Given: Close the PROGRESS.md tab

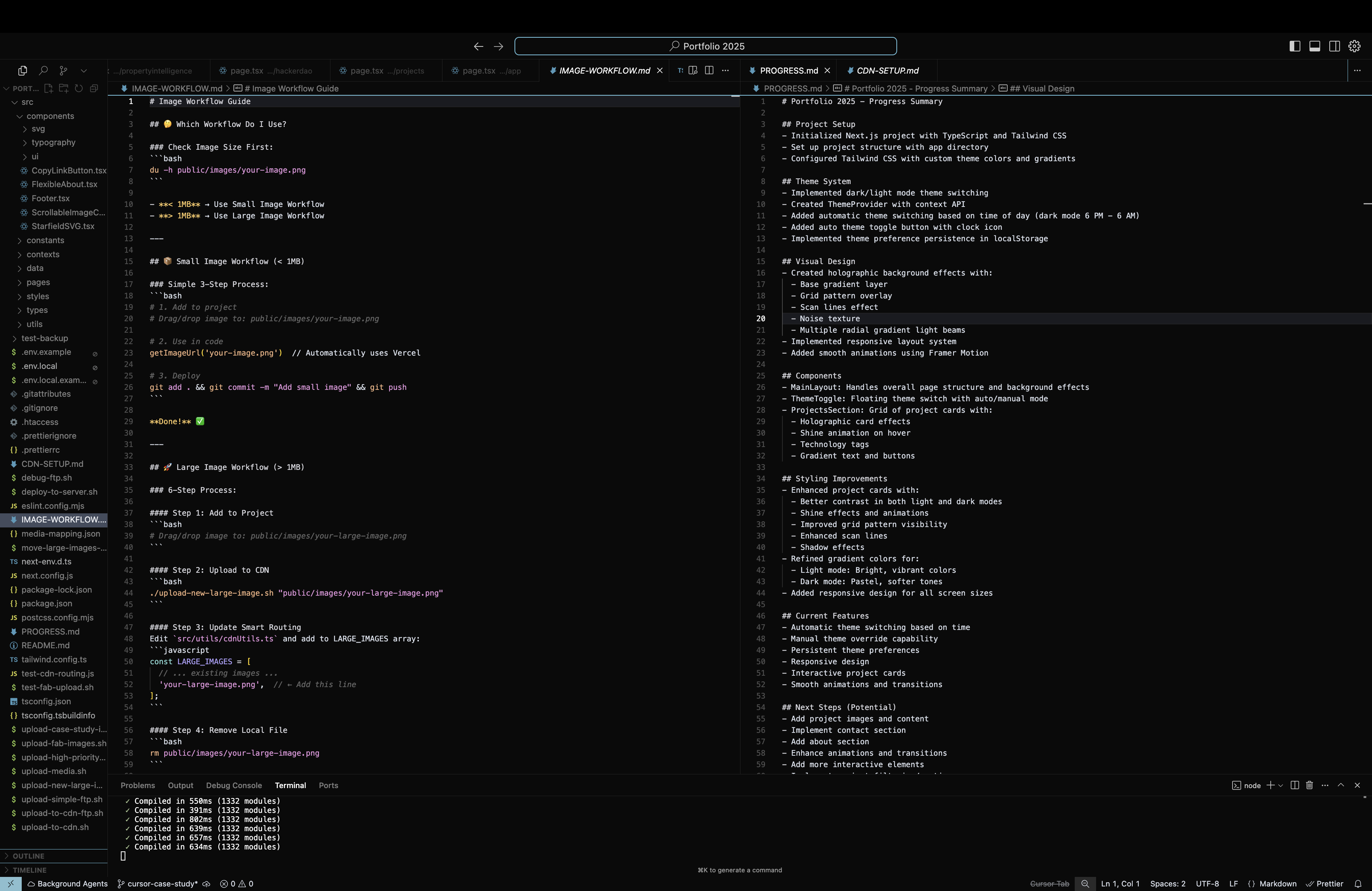Looking at the screenshot, I should pos(827,70).
